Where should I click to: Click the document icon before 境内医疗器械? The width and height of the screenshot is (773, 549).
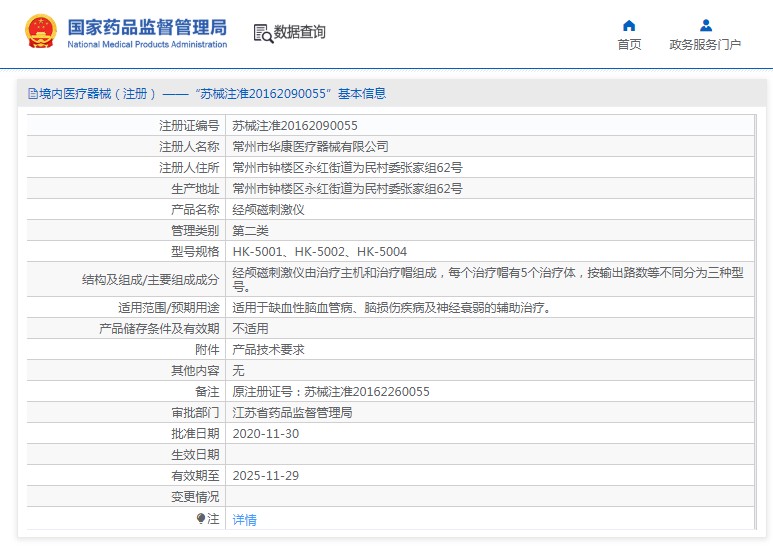32,94
